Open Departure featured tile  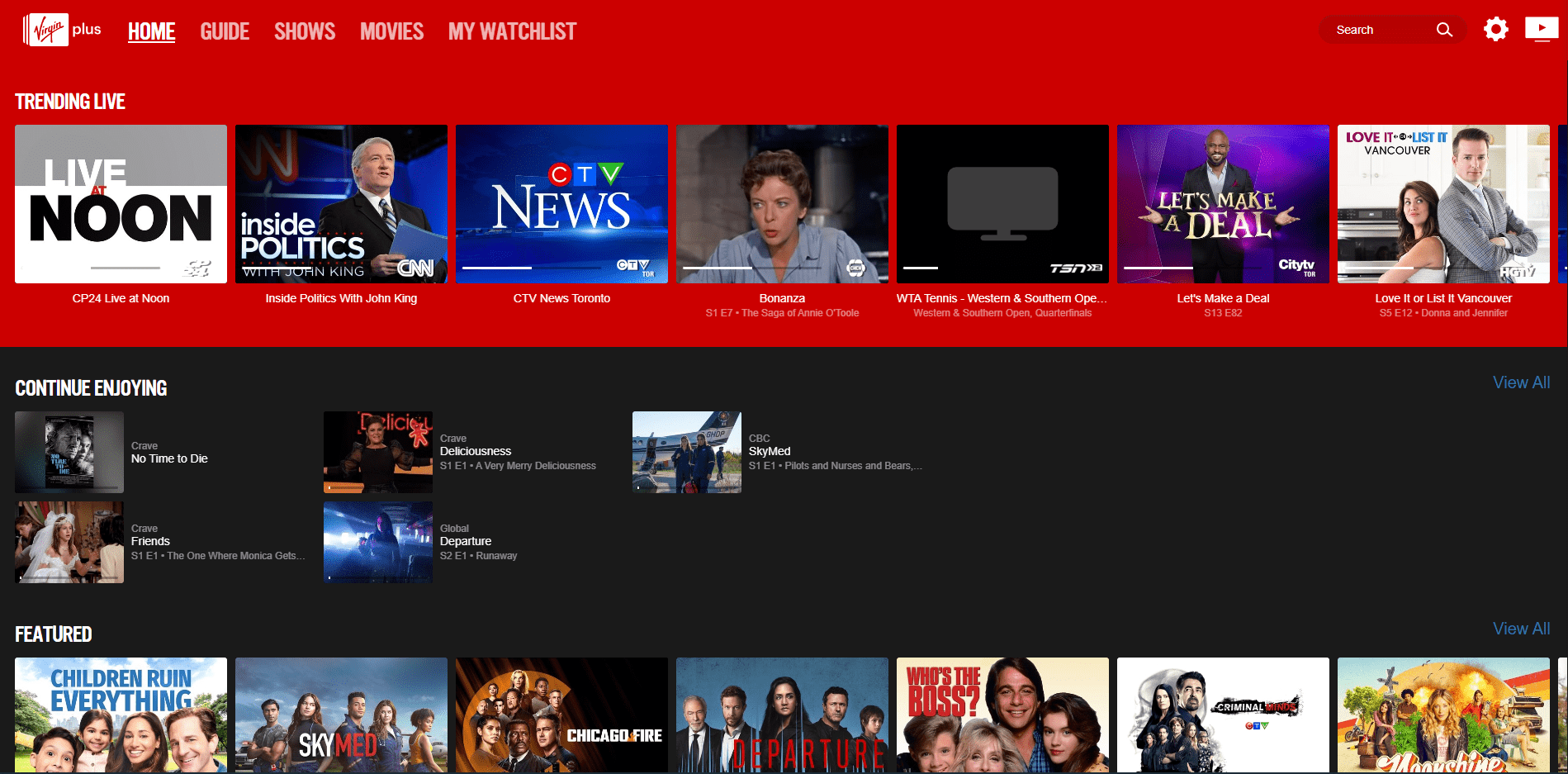782,715
